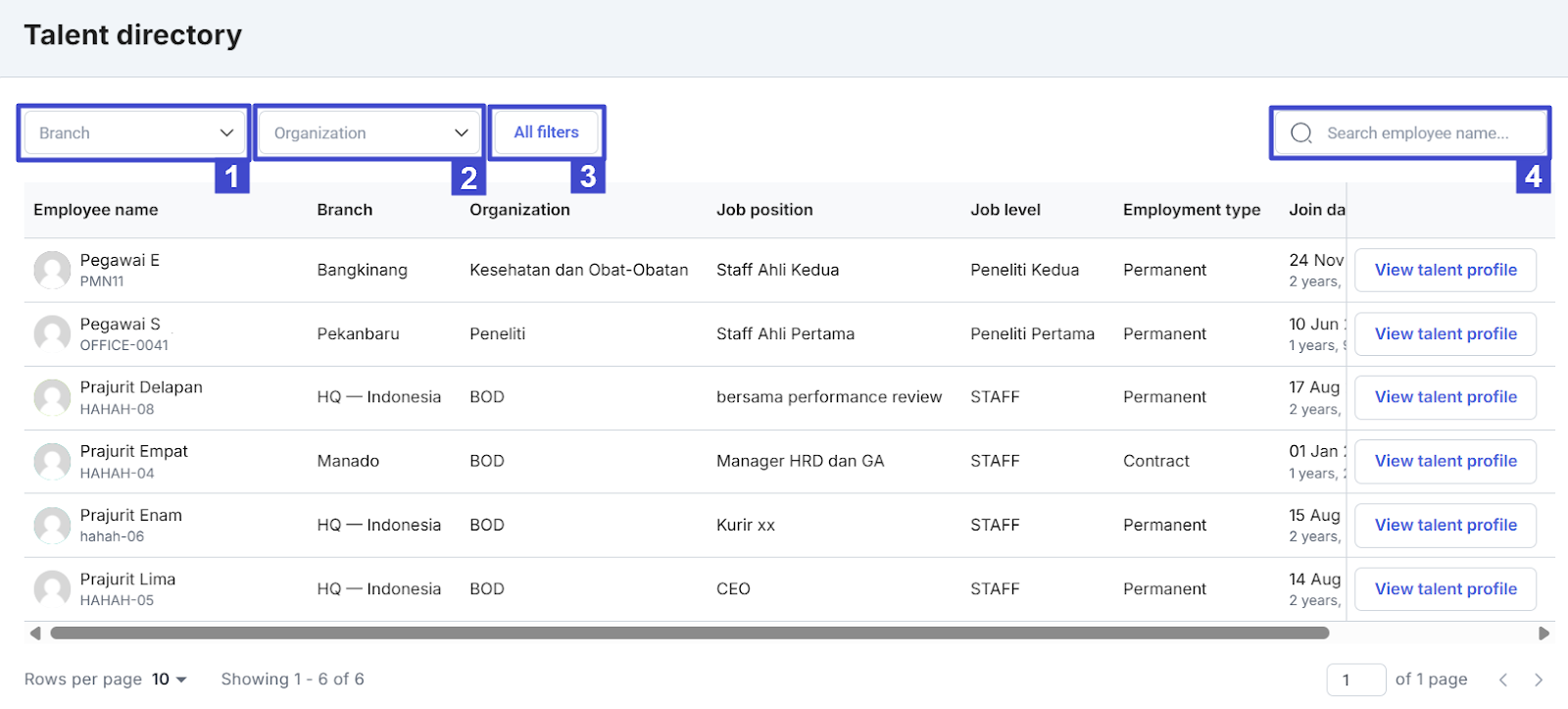
Task: Click the search magnifier icon
Action: tap(1300, 133)
